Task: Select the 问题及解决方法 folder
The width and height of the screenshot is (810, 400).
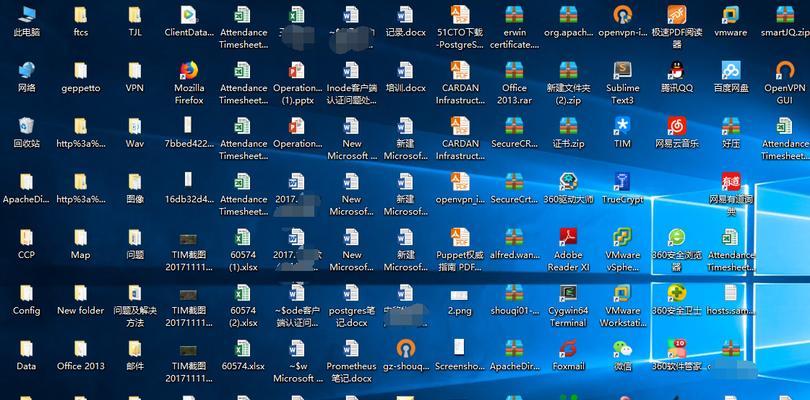Action: point(135,306)
